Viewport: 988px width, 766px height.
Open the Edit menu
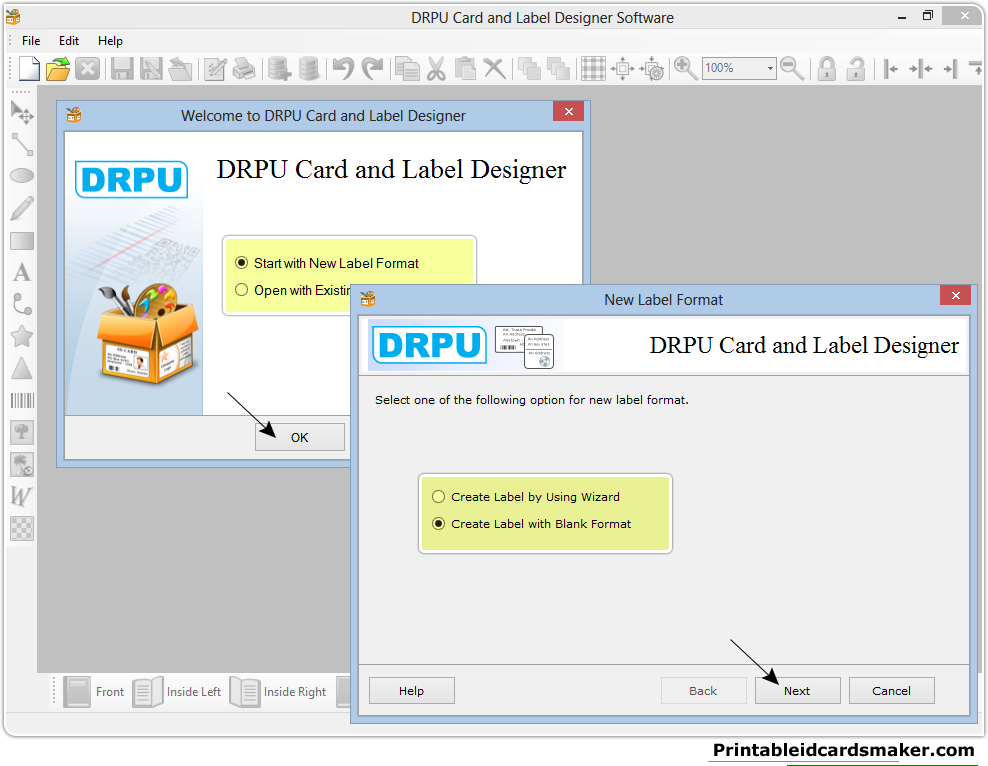[69, 41]
